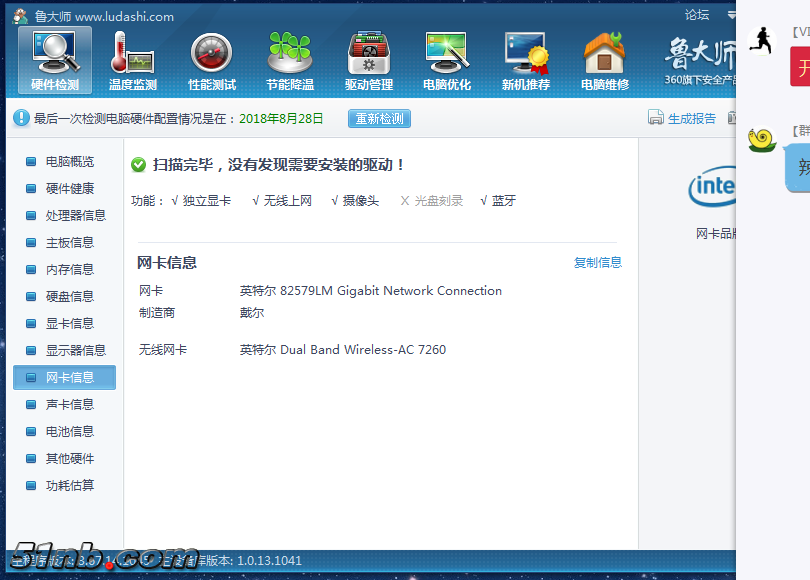Select 电池信息 in the sidebar
The width and height of the screenshot is (810, 580).
(x=69, y=431)
